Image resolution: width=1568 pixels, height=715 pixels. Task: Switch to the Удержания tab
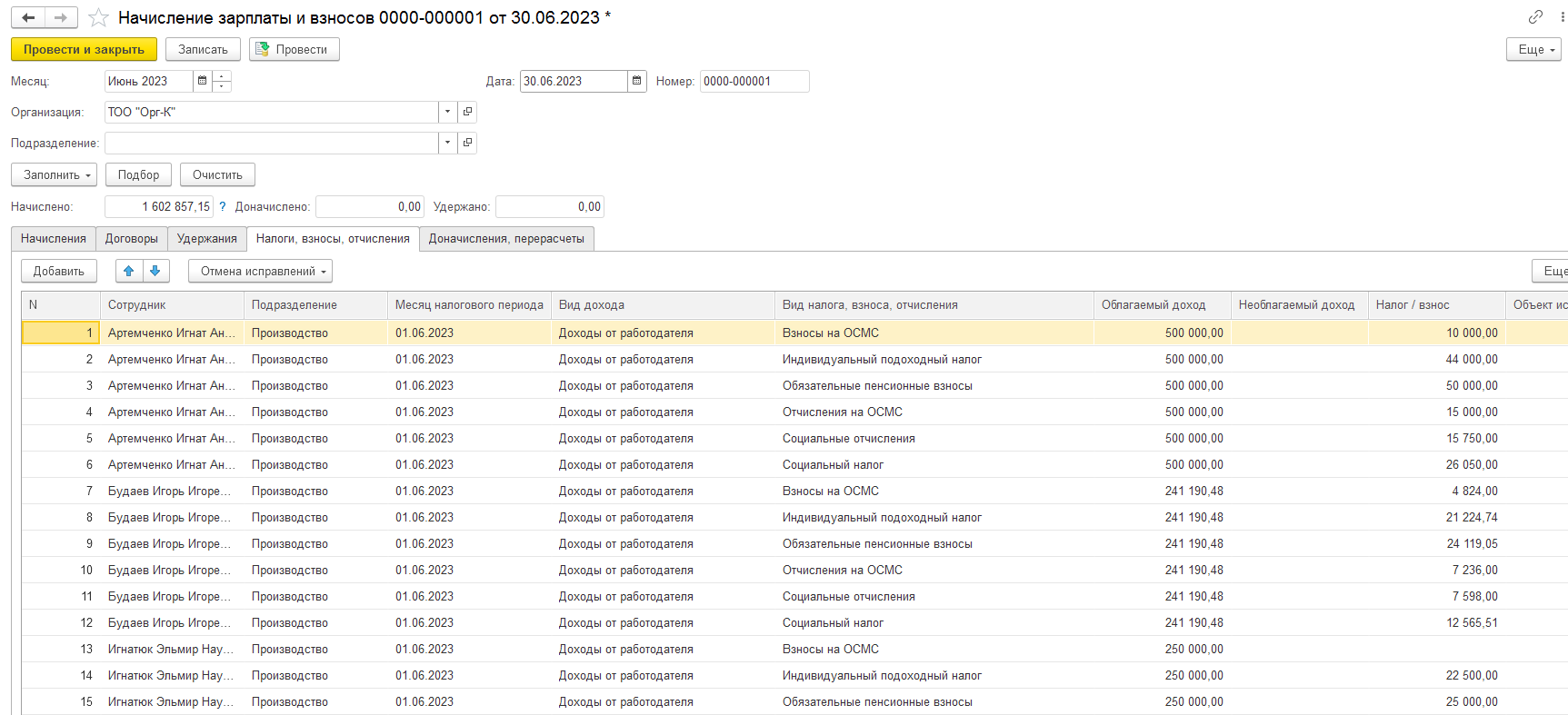(206, 238)
